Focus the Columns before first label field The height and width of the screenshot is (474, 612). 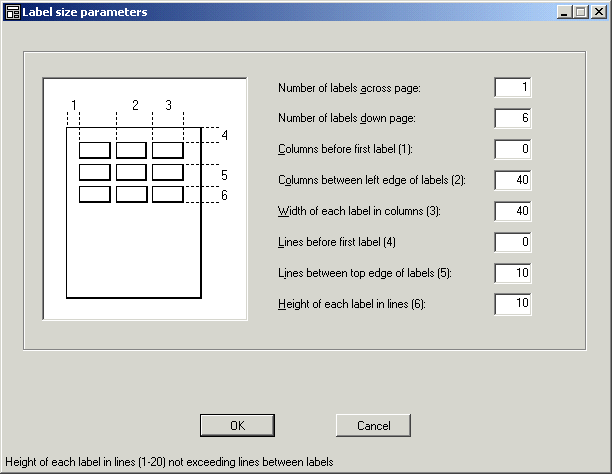coord(512,150)
